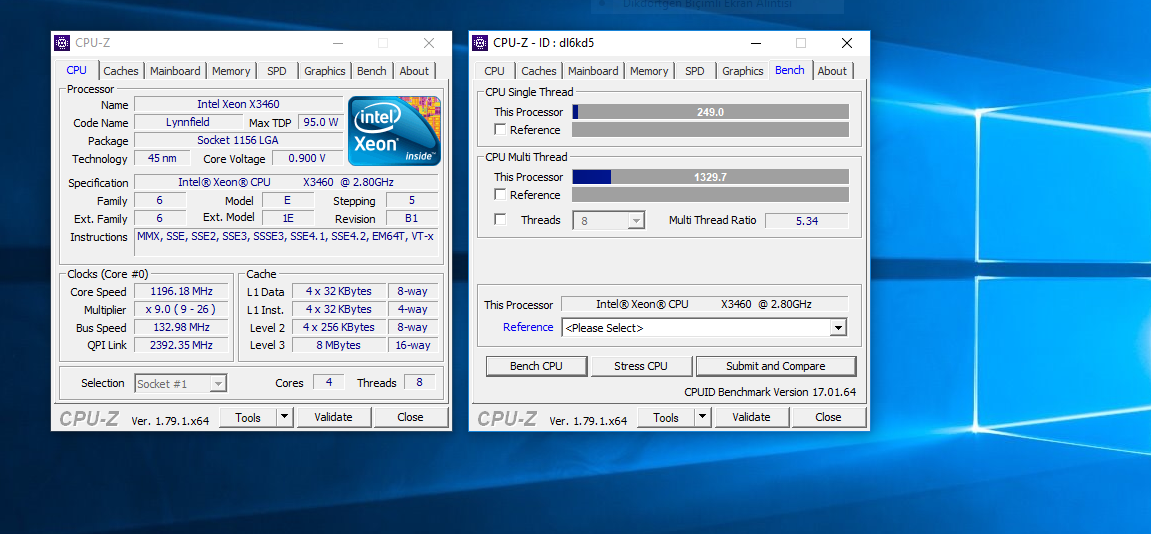Open About tab in left CPU-Z window
The width and height of the screenshot is (1151, 534).
(414, 71)
